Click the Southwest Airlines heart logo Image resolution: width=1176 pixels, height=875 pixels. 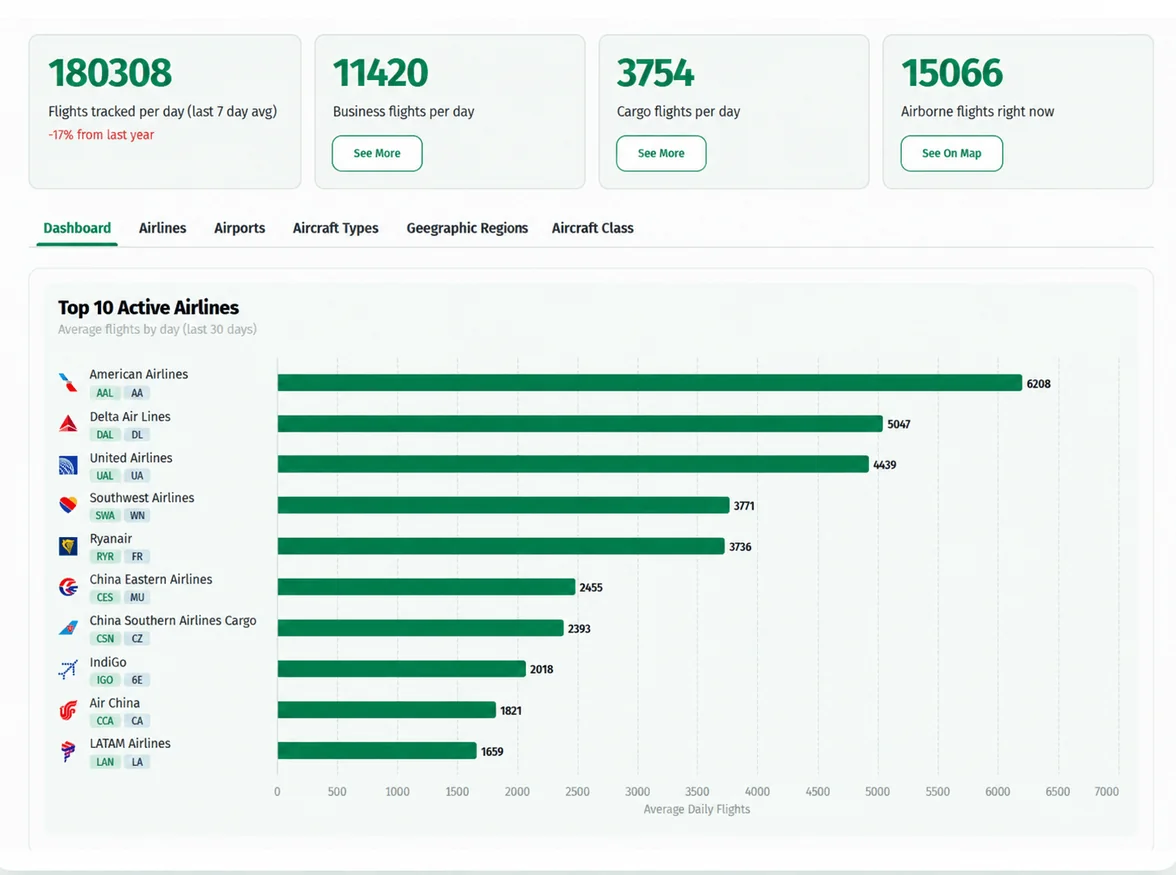coord(68,505)
